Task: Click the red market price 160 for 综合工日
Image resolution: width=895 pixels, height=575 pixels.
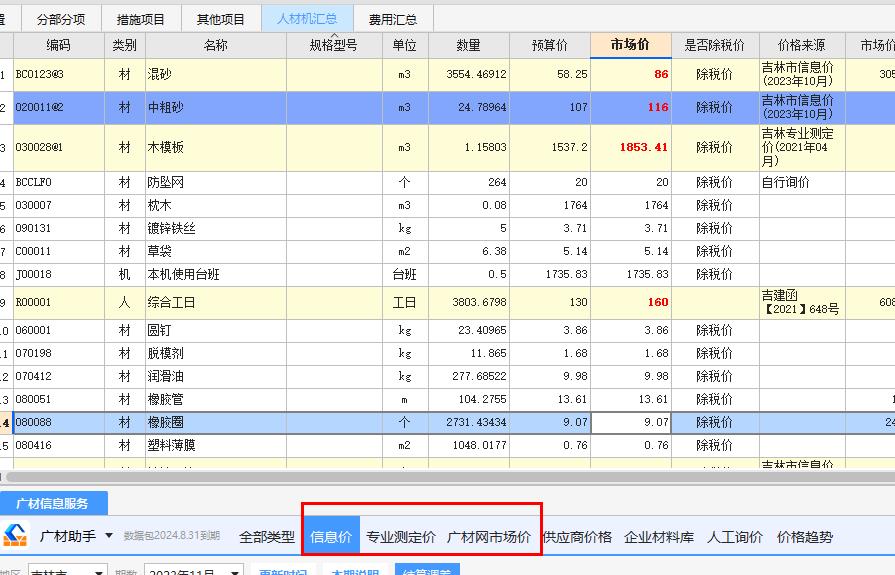Action: pos(631,302)
